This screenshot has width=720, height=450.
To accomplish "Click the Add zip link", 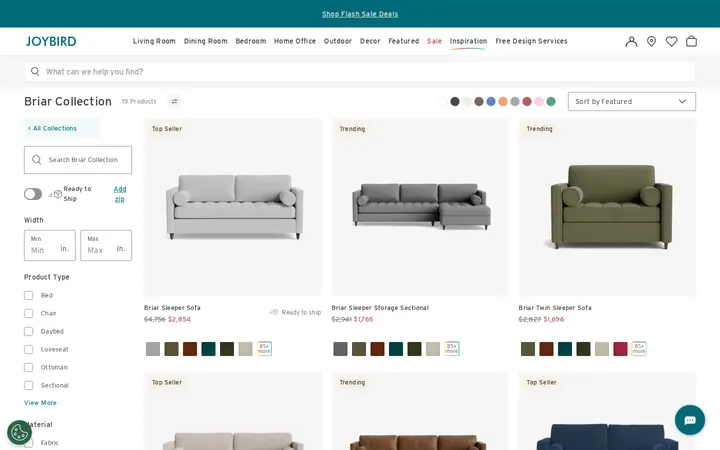I will (120, 194).
